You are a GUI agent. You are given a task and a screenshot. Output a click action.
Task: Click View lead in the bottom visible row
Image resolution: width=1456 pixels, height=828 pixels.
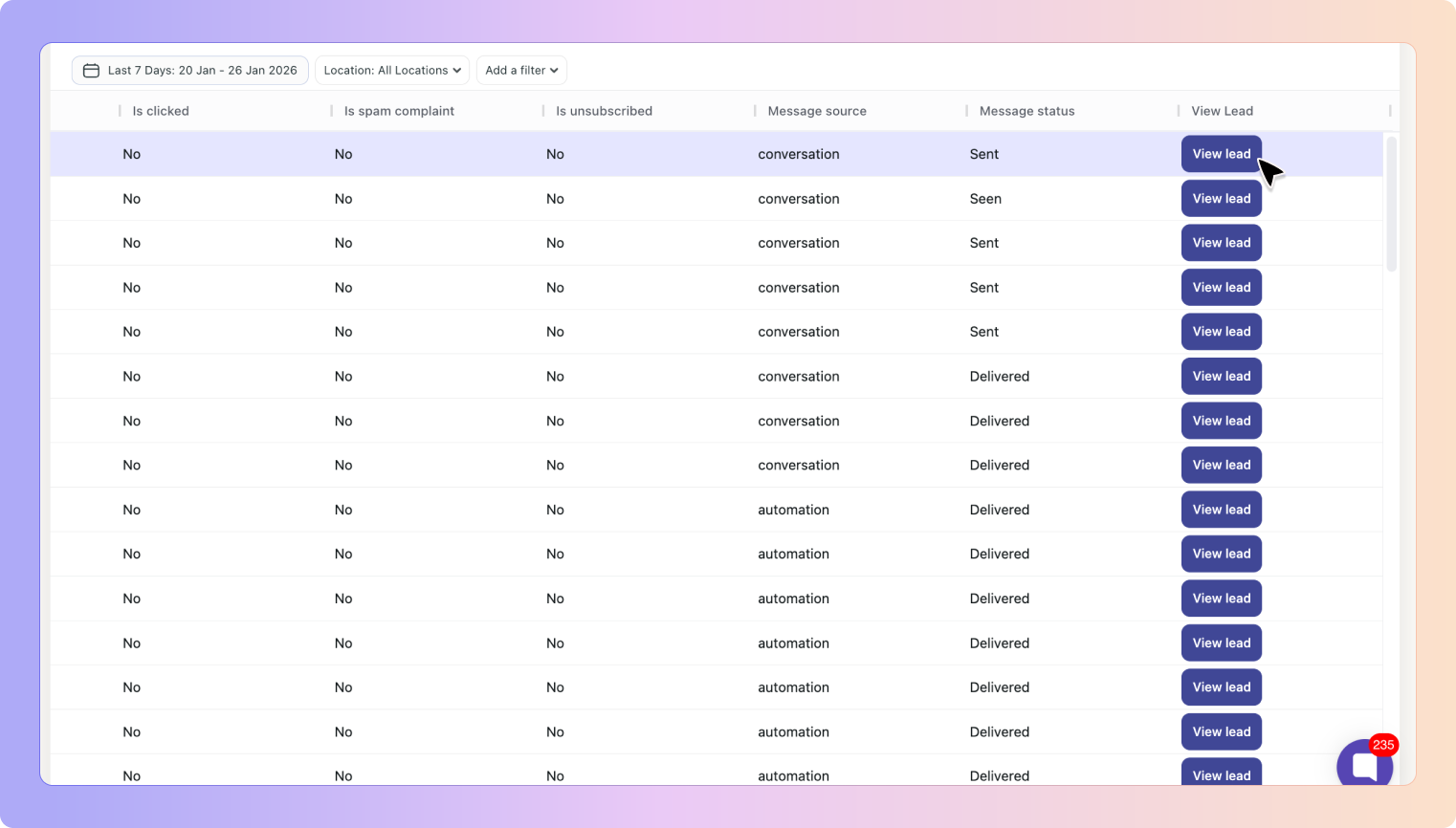point(1221,774)
